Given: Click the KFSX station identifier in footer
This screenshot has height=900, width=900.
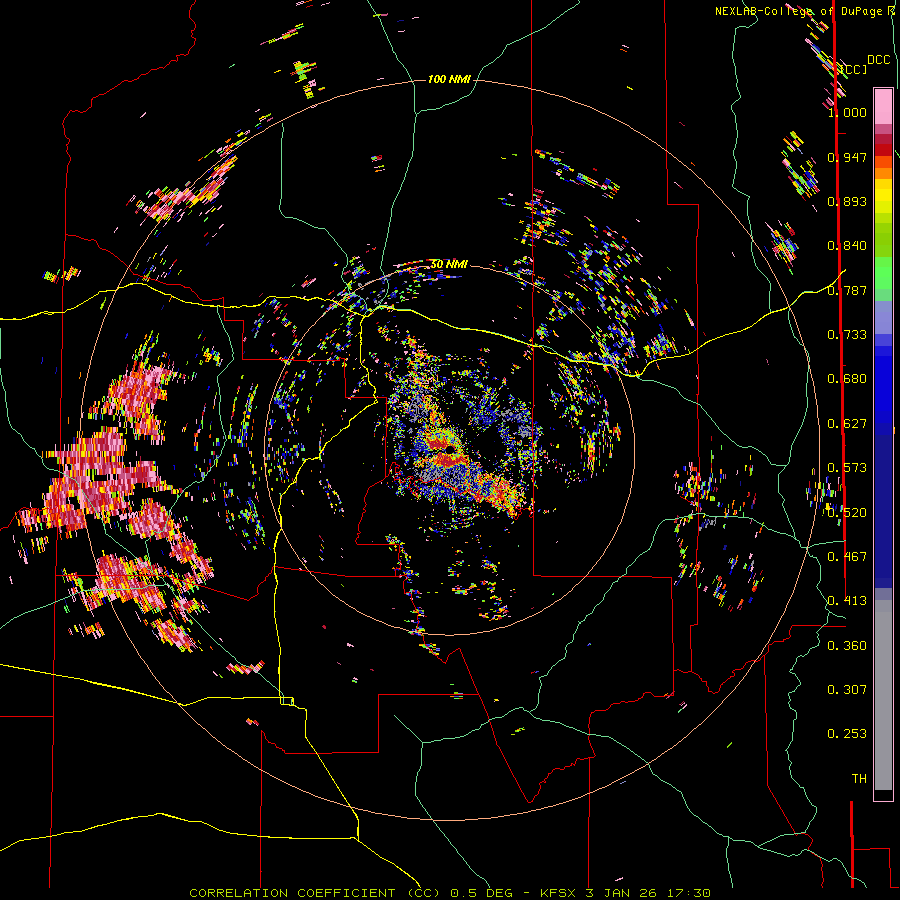Looking at the screenshot, I should click(x=560, y=893).
